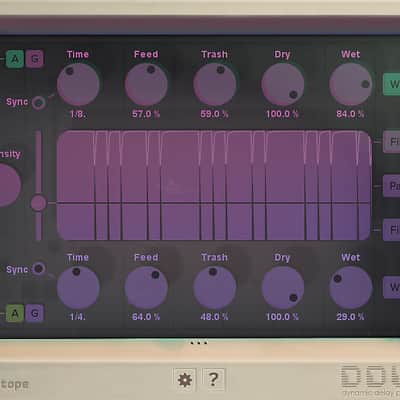Click the lower Trash value 48.0 %
Image resolution: width=400 pixels, height=400 pixels.
click(x=214, y=317)
